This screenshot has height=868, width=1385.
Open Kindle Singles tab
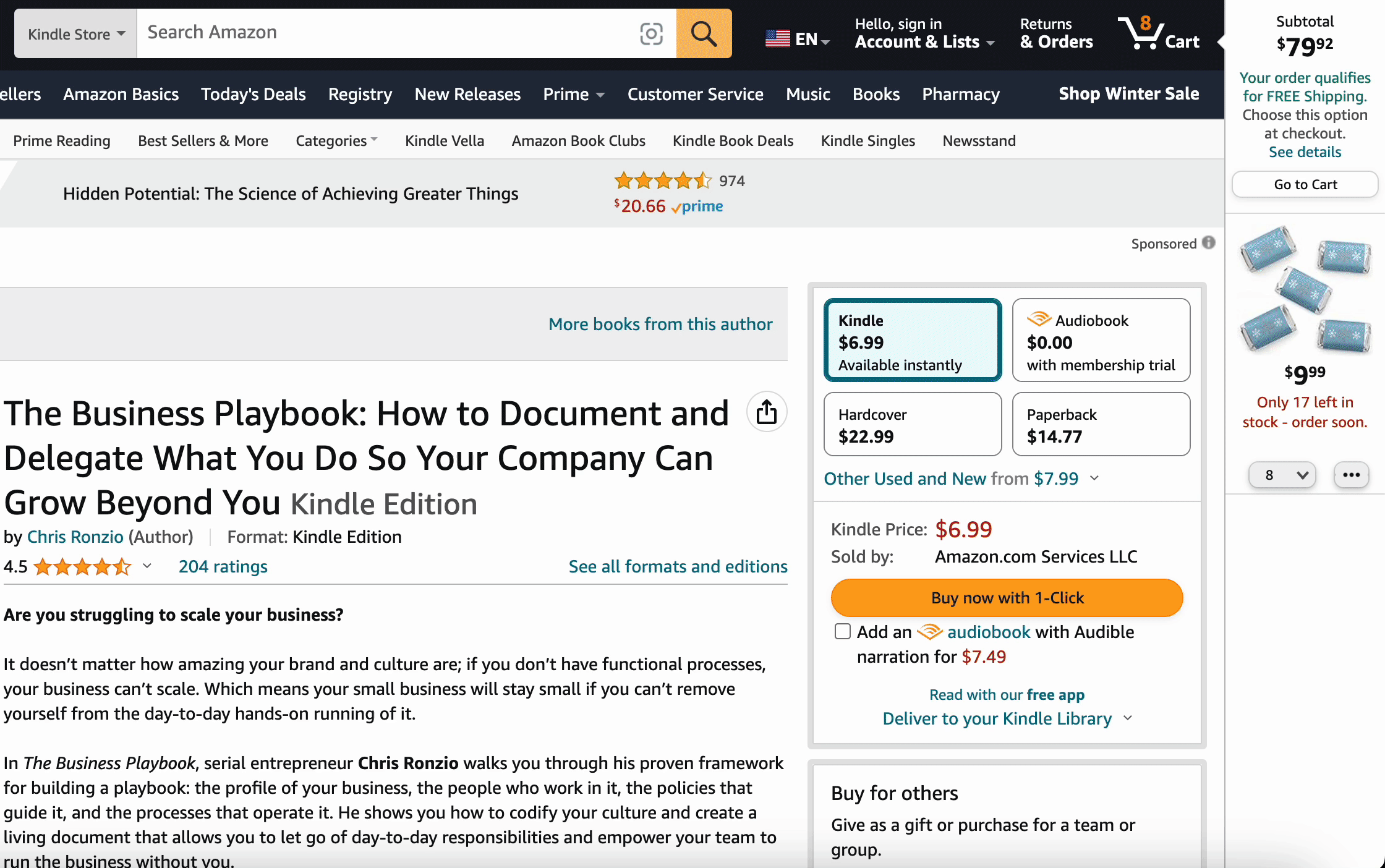[868, 141]
